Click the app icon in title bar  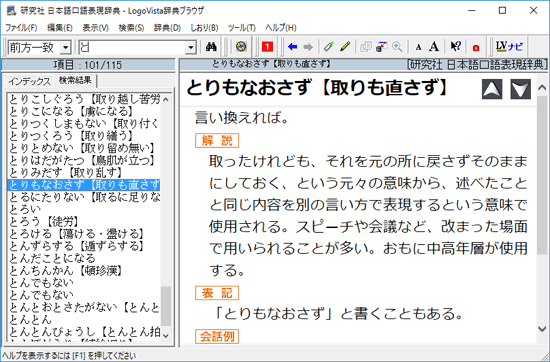[x=12, y=11]
